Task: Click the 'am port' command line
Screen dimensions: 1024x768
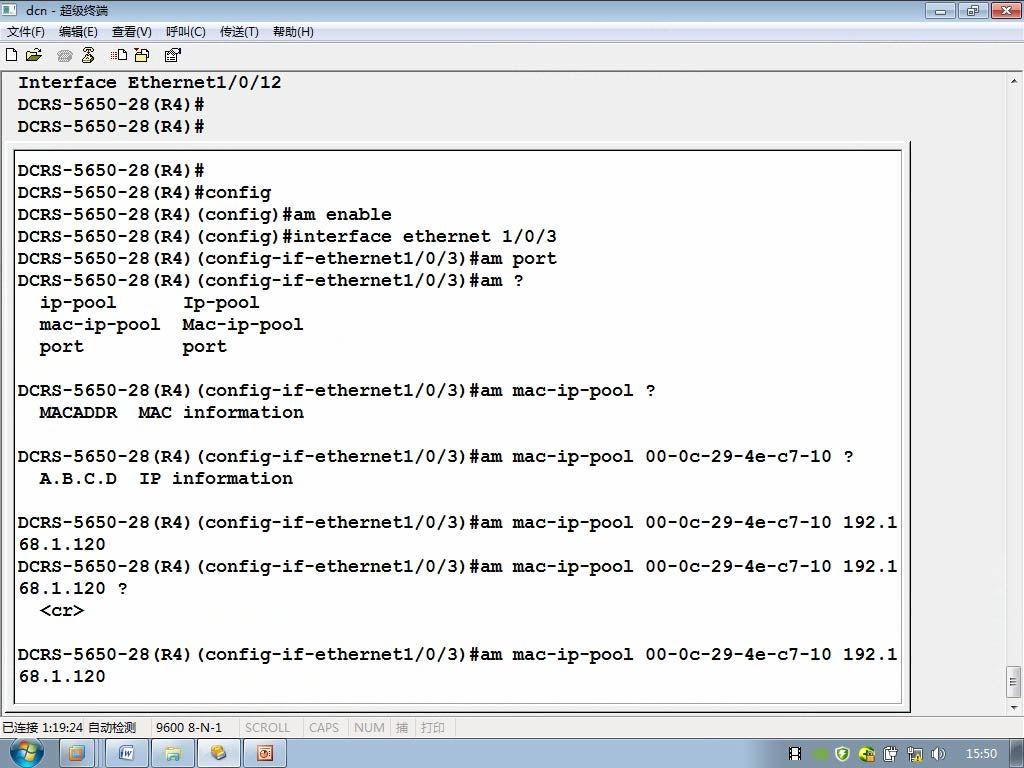Action: tap(287, 259)
